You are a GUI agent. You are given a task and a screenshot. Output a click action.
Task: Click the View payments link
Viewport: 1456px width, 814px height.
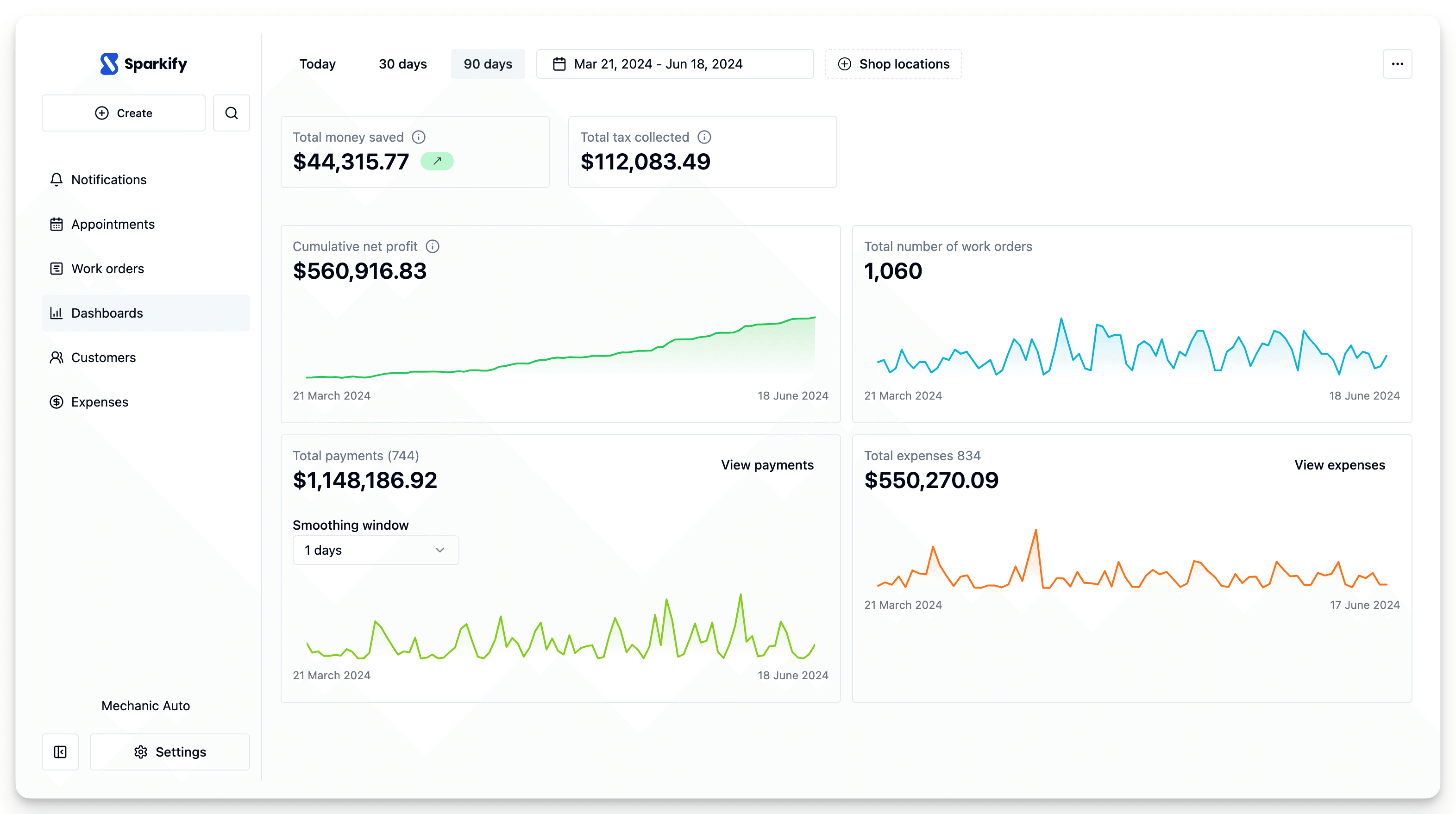(767, 465)
